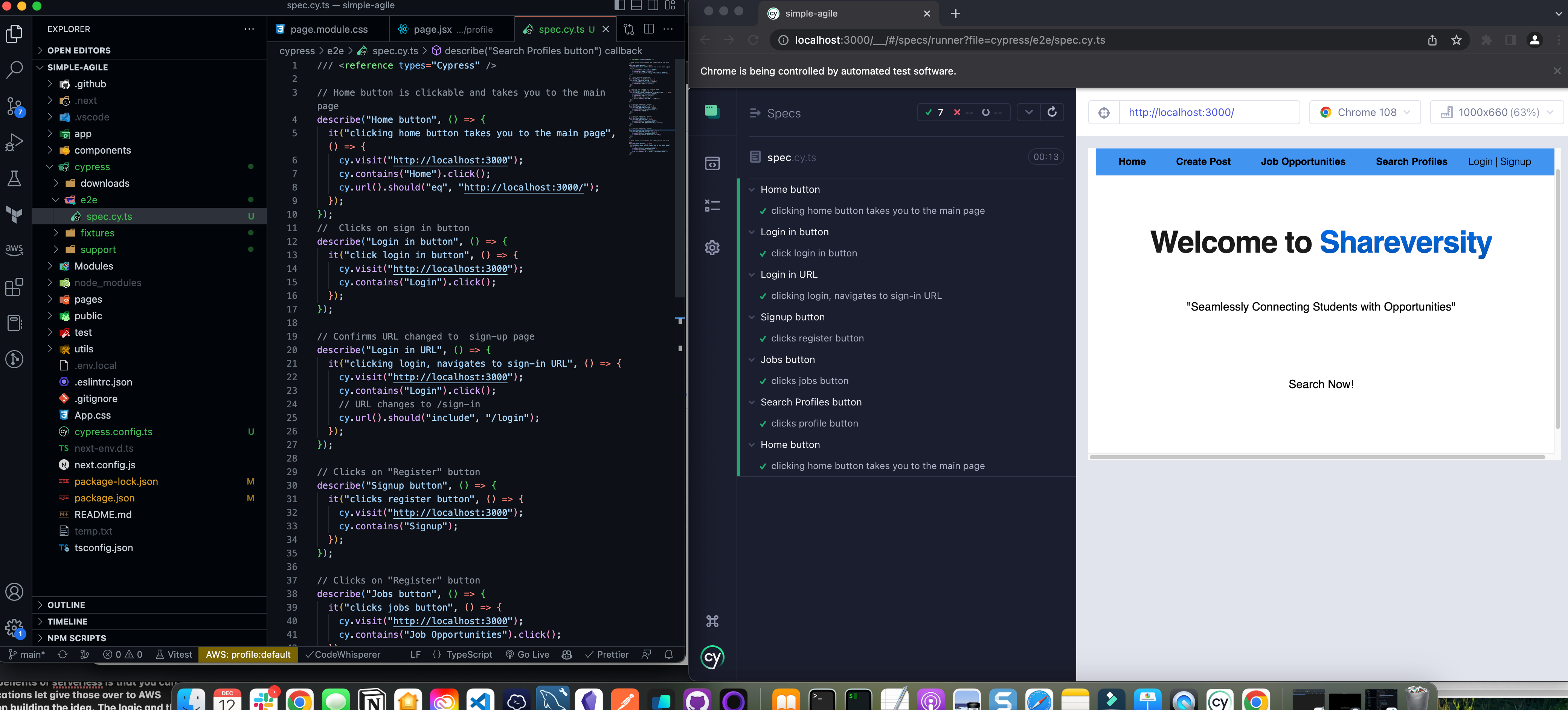The width and height of the screenshot is (1568, 710).
Task: Open the AWS panel from the activity bar
Action: (x=14, y=250)
